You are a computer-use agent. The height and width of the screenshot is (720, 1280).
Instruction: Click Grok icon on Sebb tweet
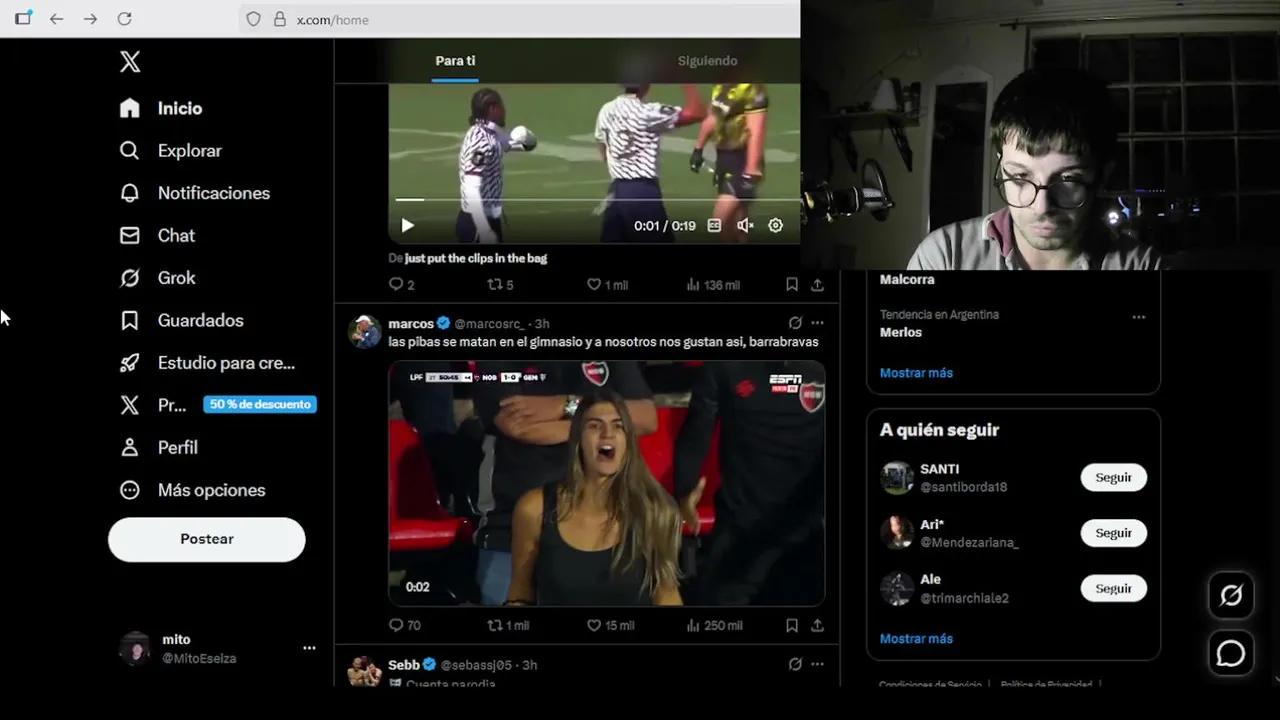pos(795,664)
